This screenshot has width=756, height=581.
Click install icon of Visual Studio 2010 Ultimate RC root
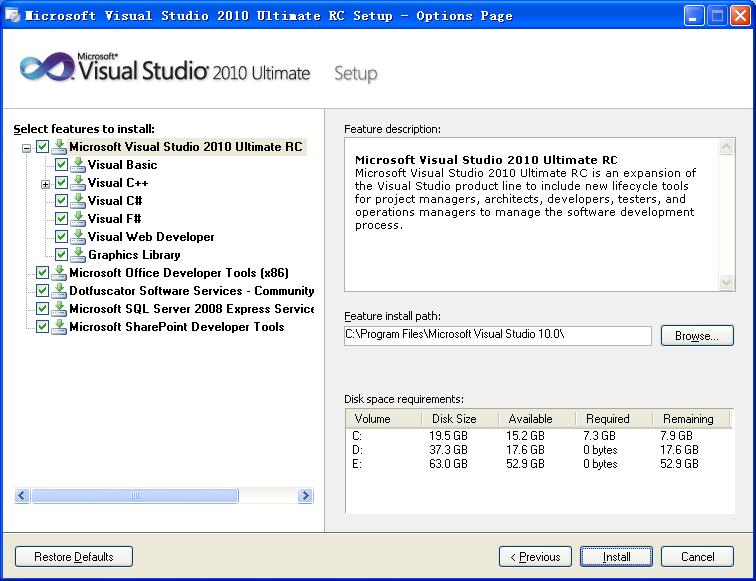(x=59, y=147)
